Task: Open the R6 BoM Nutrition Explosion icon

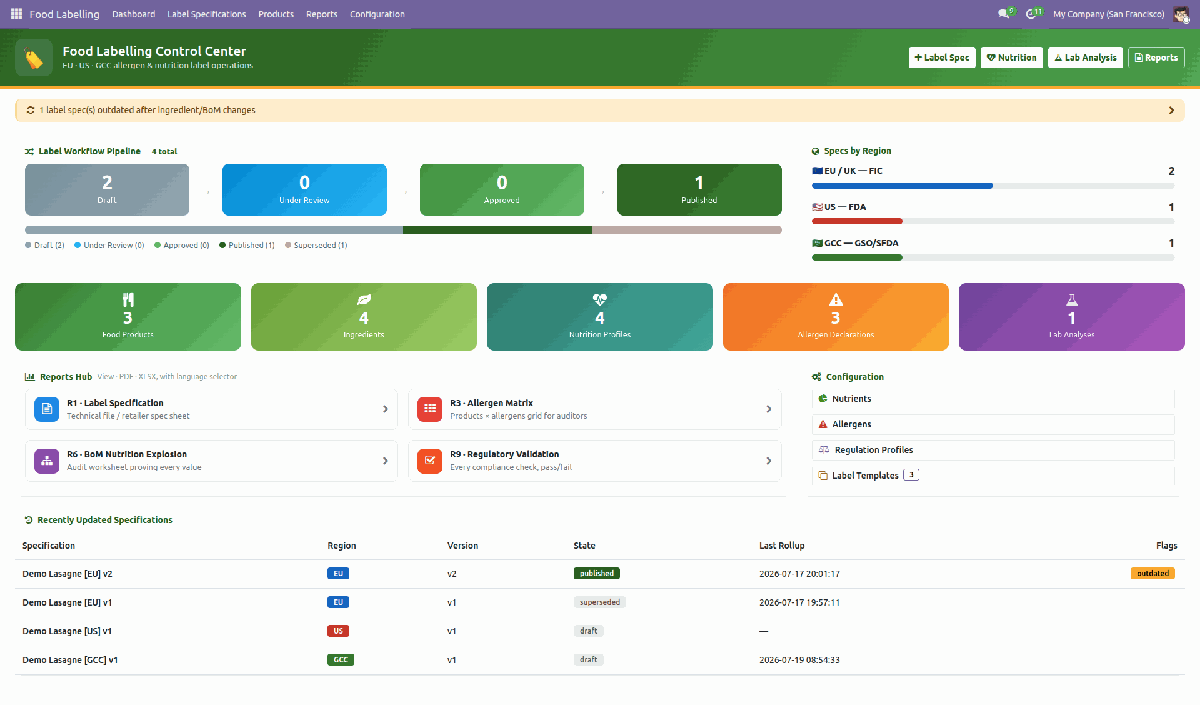Action: [x=46, y=460]
